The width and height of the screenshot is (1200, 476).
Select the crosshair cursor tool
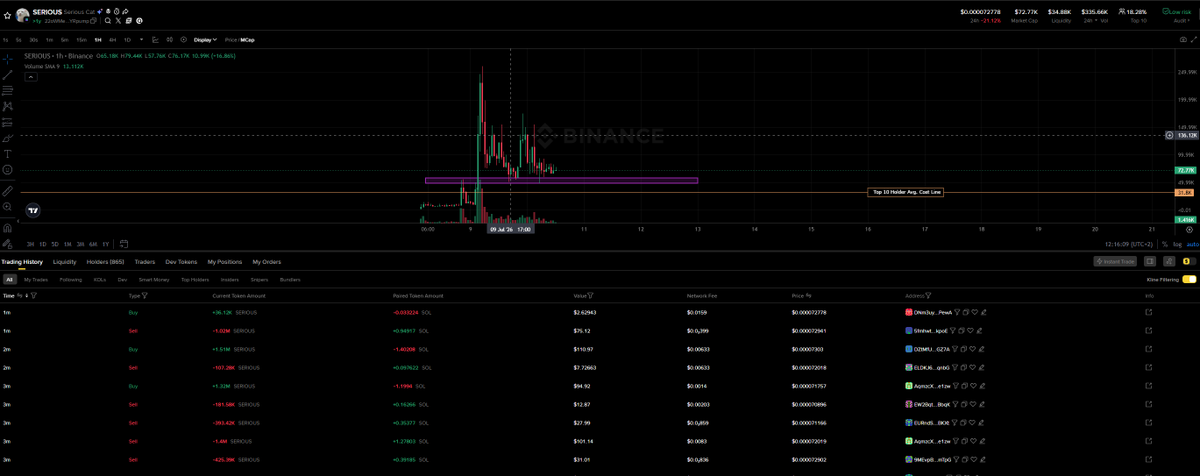pos(8,58)
